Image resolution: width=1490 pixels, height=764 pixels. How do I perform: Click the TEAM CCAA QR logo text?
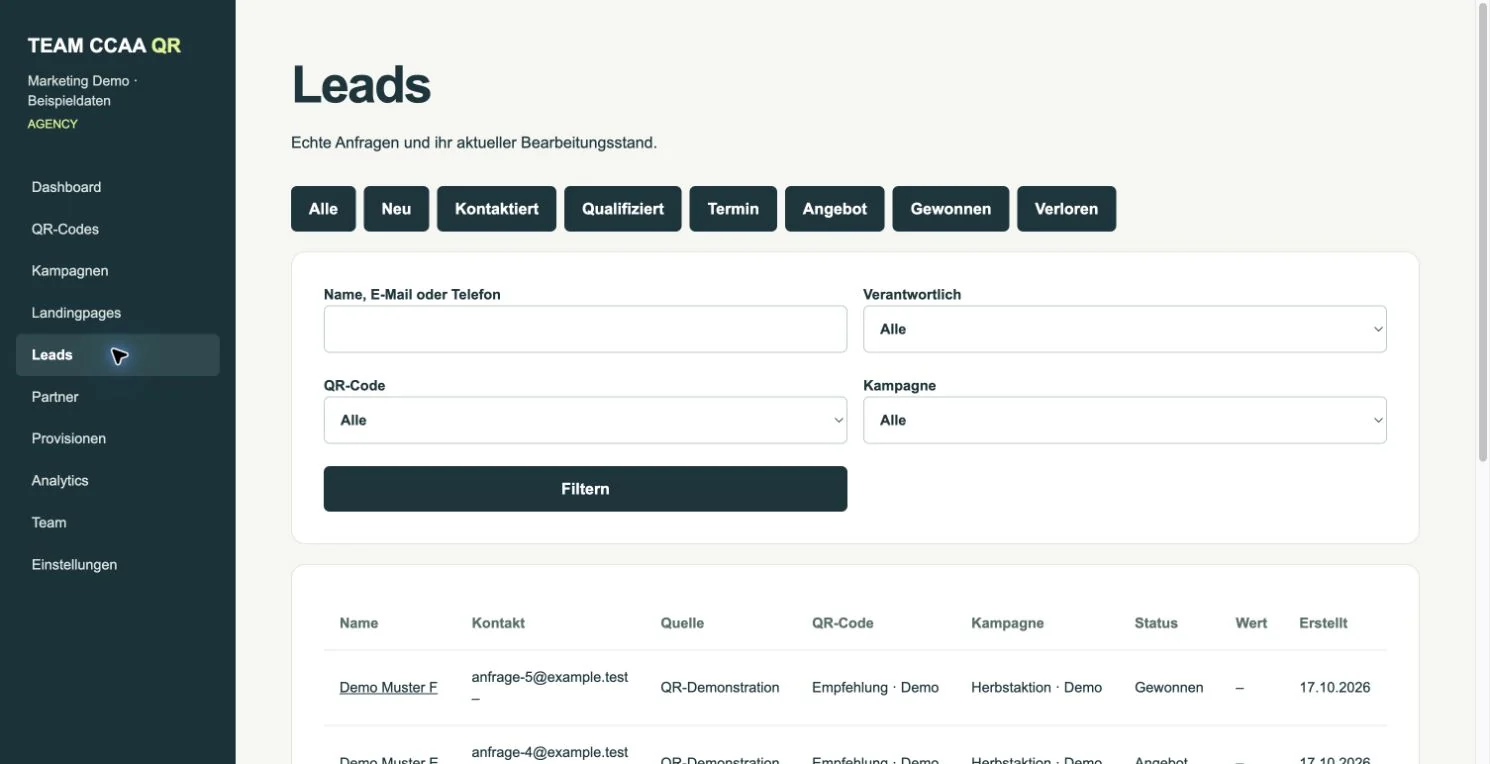104,46
